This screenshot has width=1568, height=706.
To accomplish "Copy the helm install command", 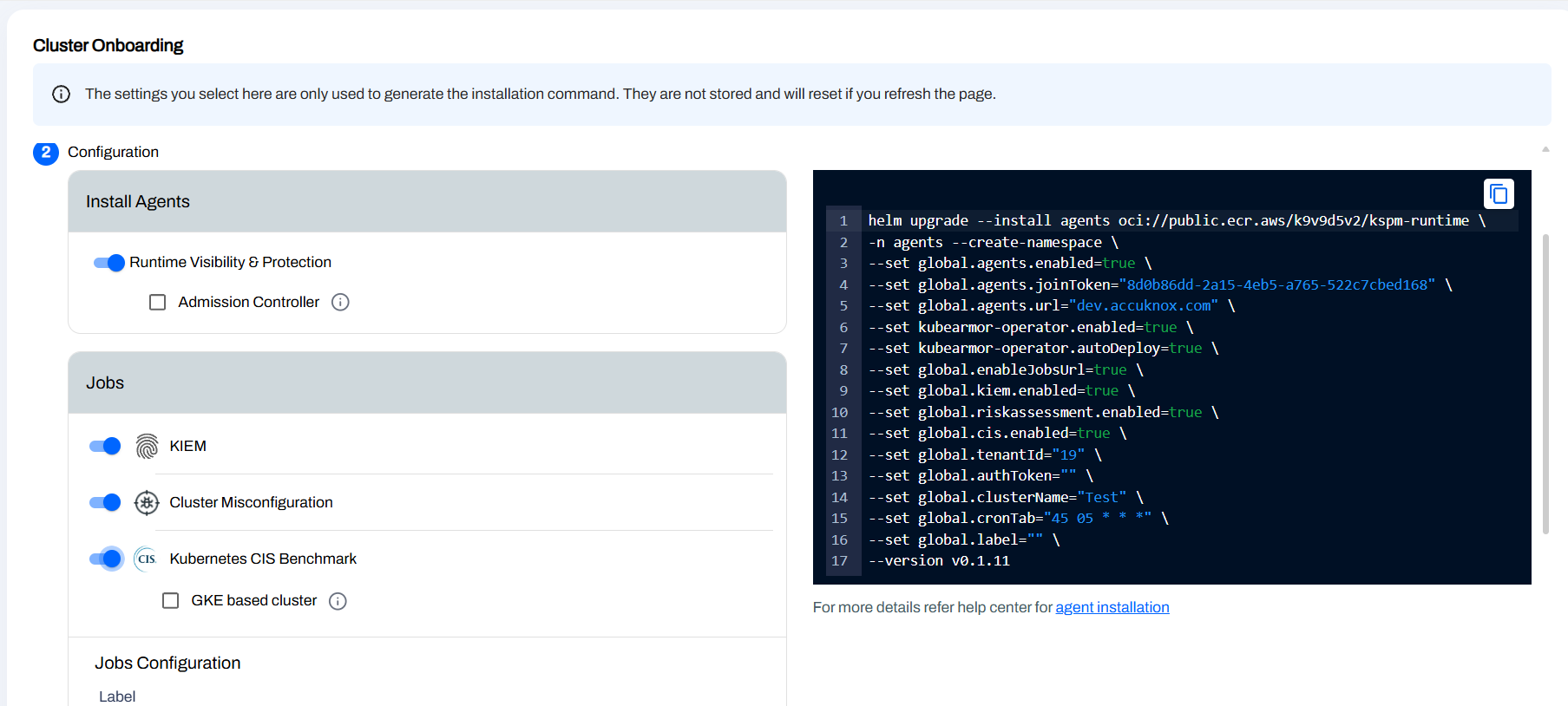I will click(1499, 194).
